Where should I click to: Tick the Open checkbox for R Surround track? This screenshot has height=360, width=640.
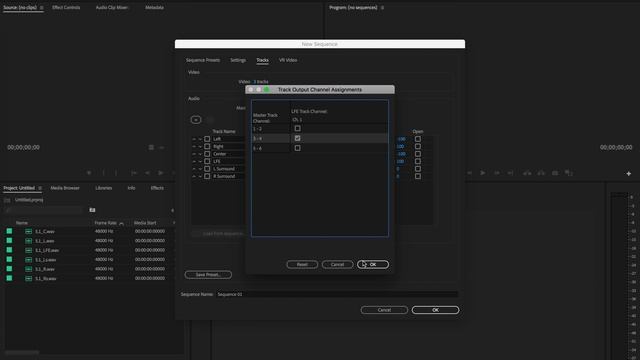(418, 176)
